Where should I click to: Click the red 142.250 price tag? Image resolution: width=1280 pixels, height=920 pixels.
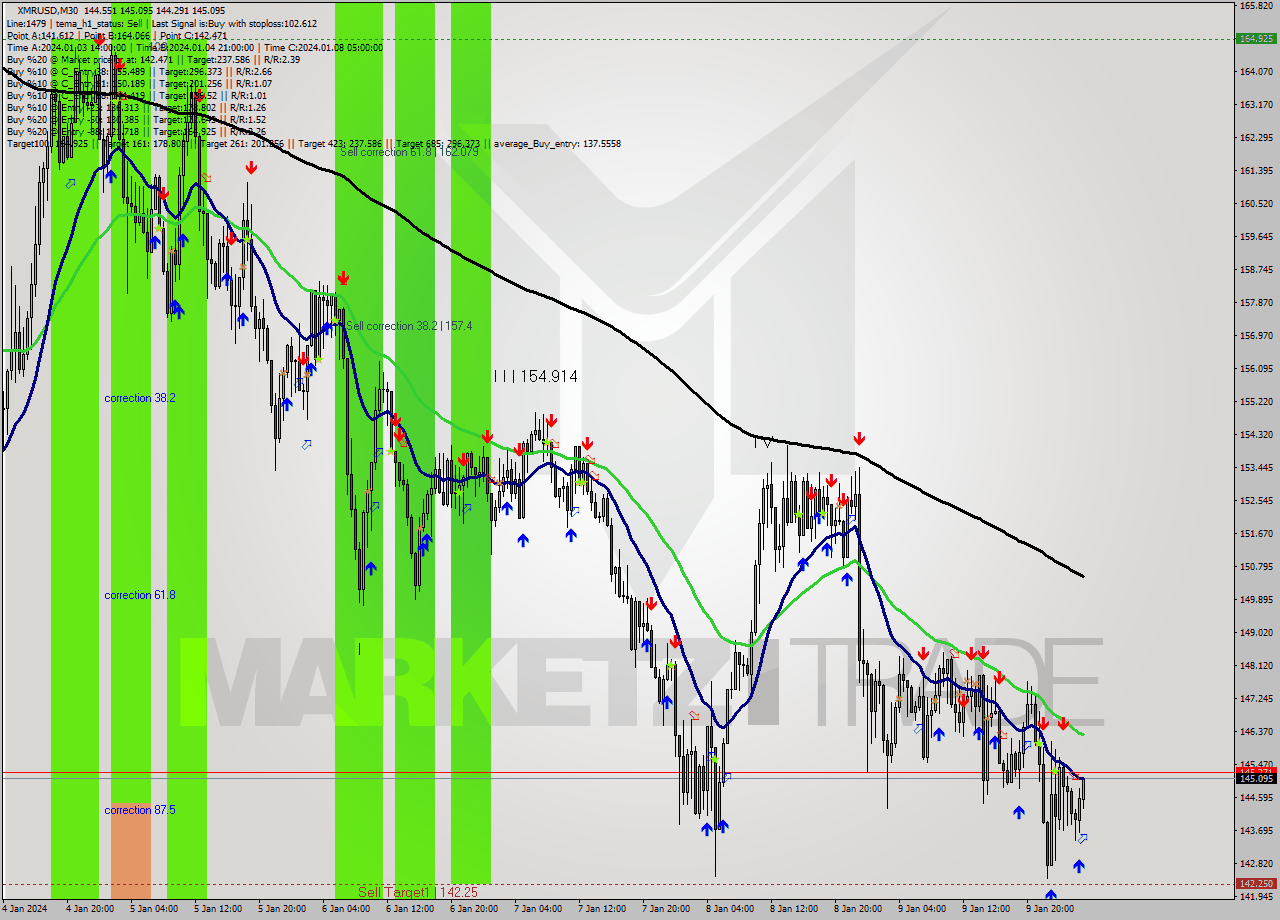(1255, 884)
